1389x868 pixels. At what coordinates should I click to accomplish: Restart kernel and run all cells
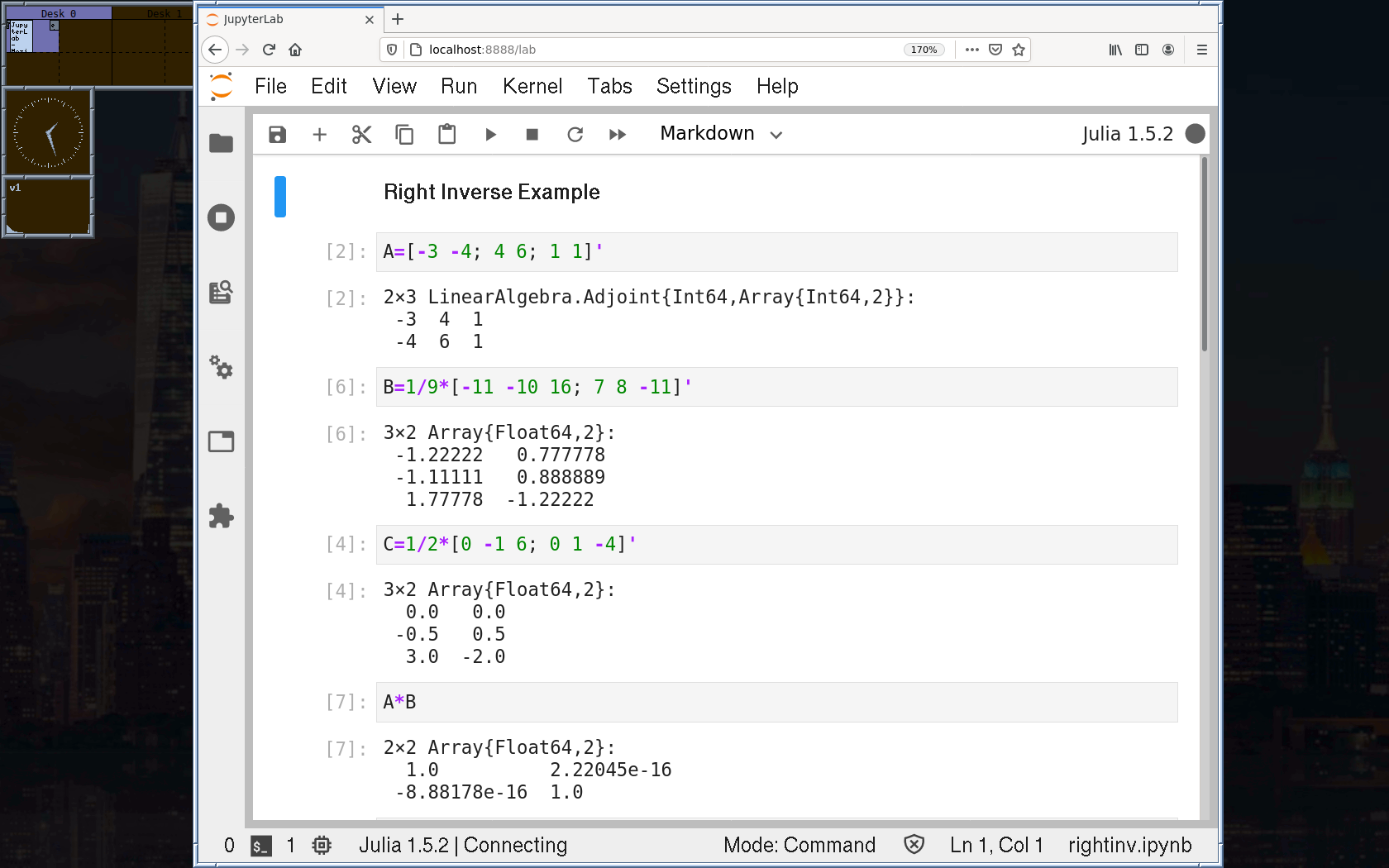tap(618, 135)
